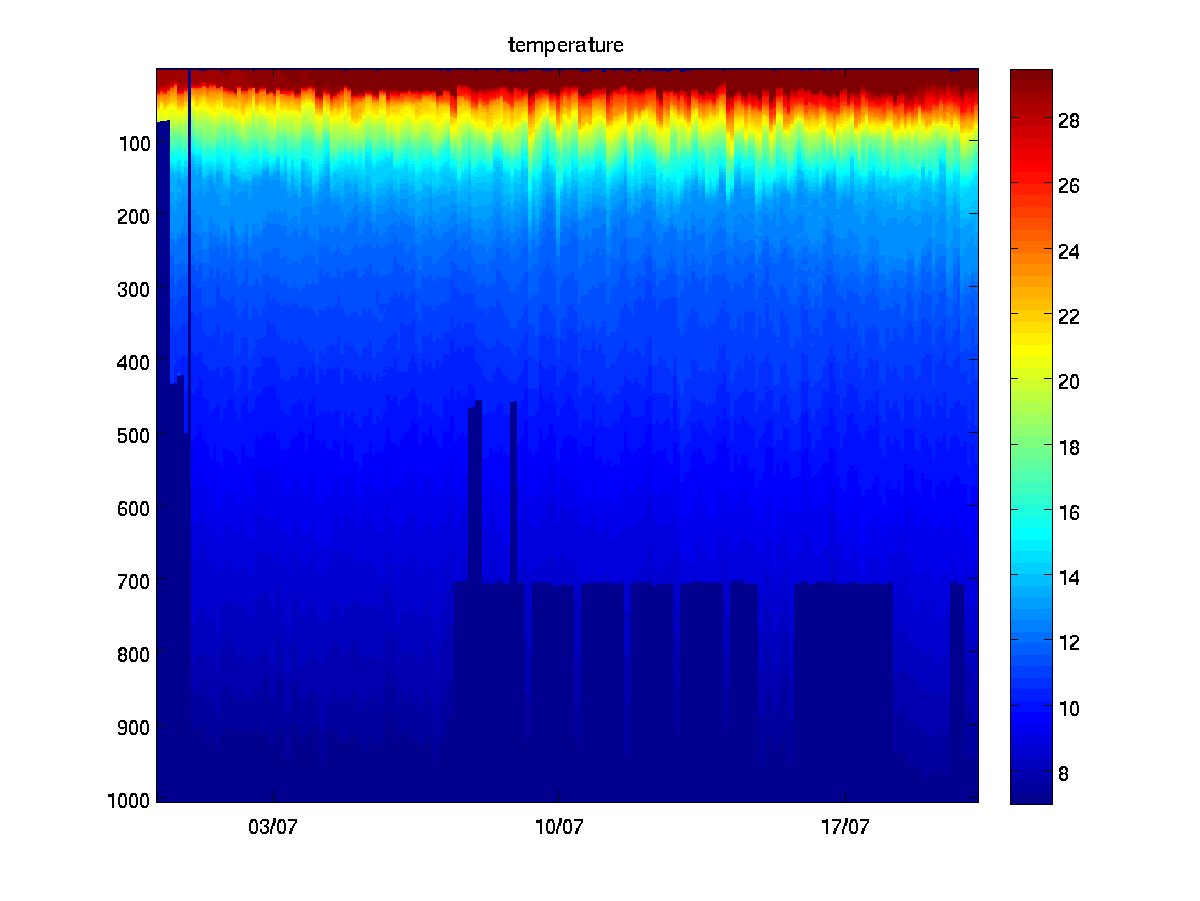This screenshot has height=901, width=1200.
Task: Click the colorbar label 22
Action: coord(1068,316)
